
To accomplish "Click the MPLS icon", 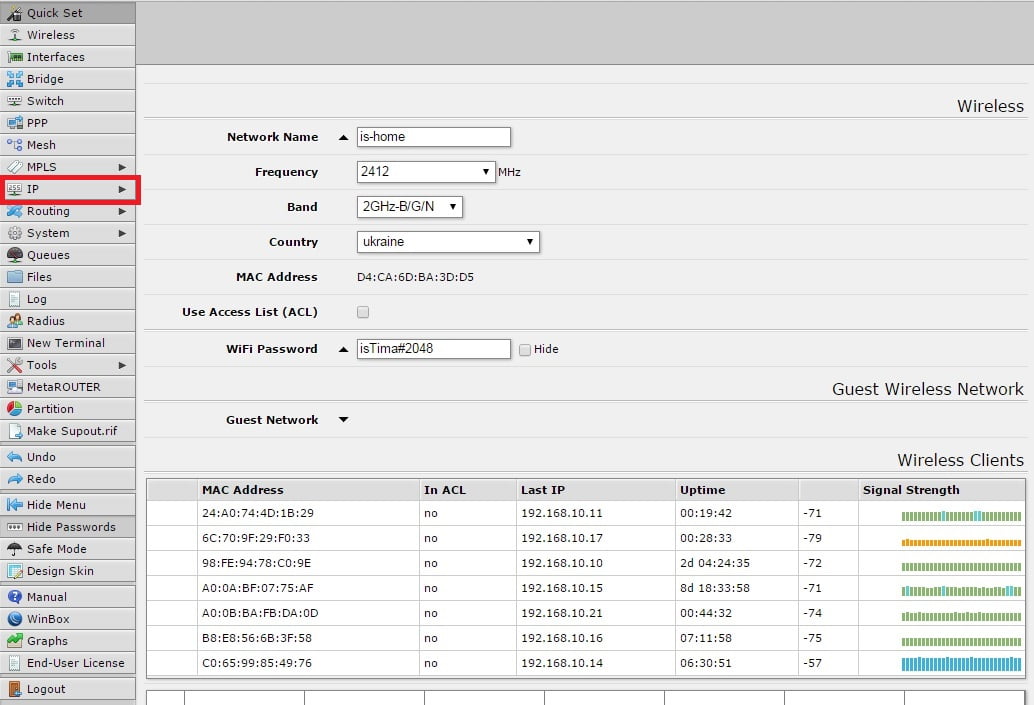I will 15,167.
